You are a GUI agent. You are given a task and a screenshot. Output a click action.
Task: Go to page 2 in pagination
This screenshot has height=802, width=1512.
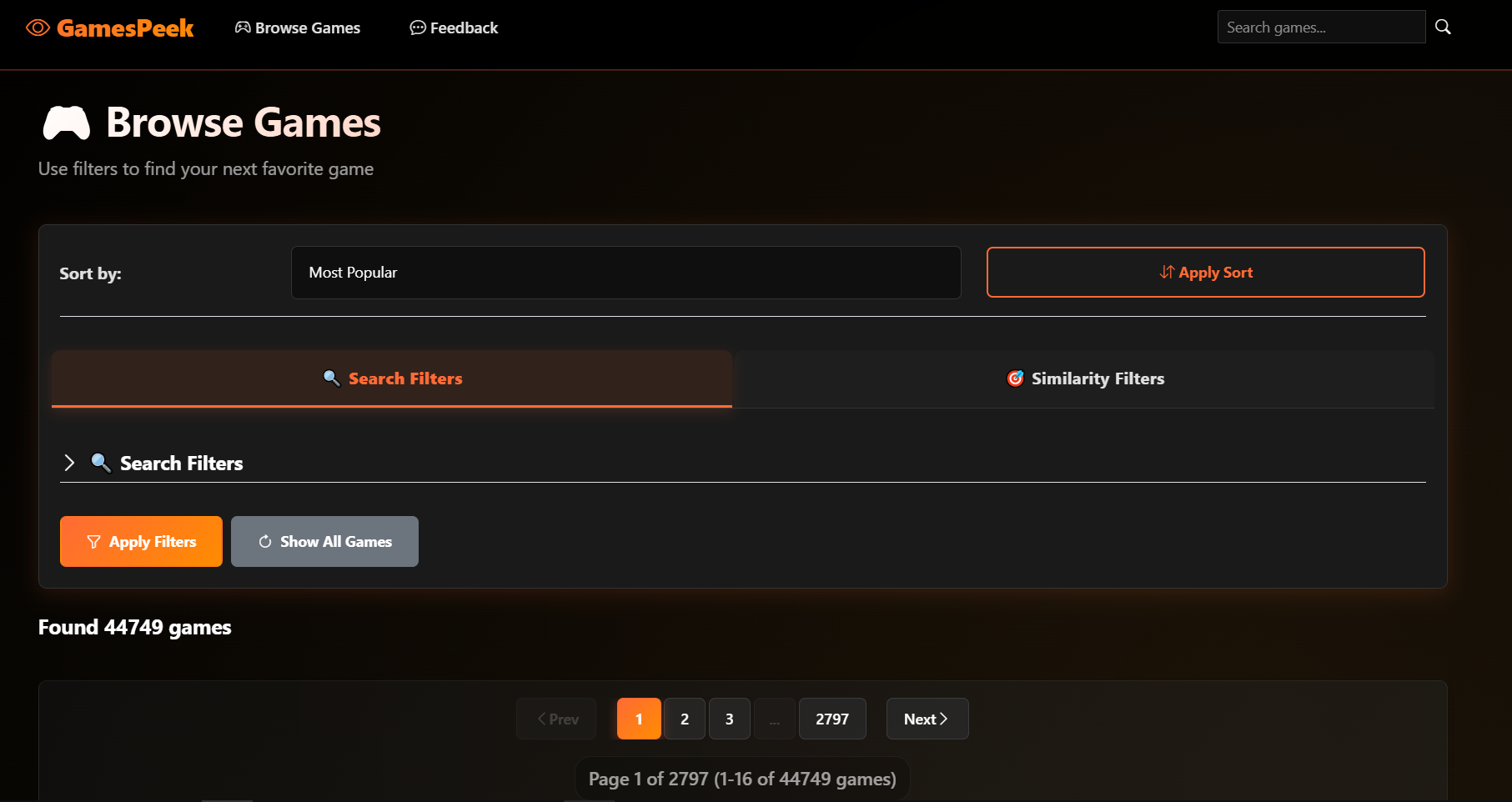685,719
